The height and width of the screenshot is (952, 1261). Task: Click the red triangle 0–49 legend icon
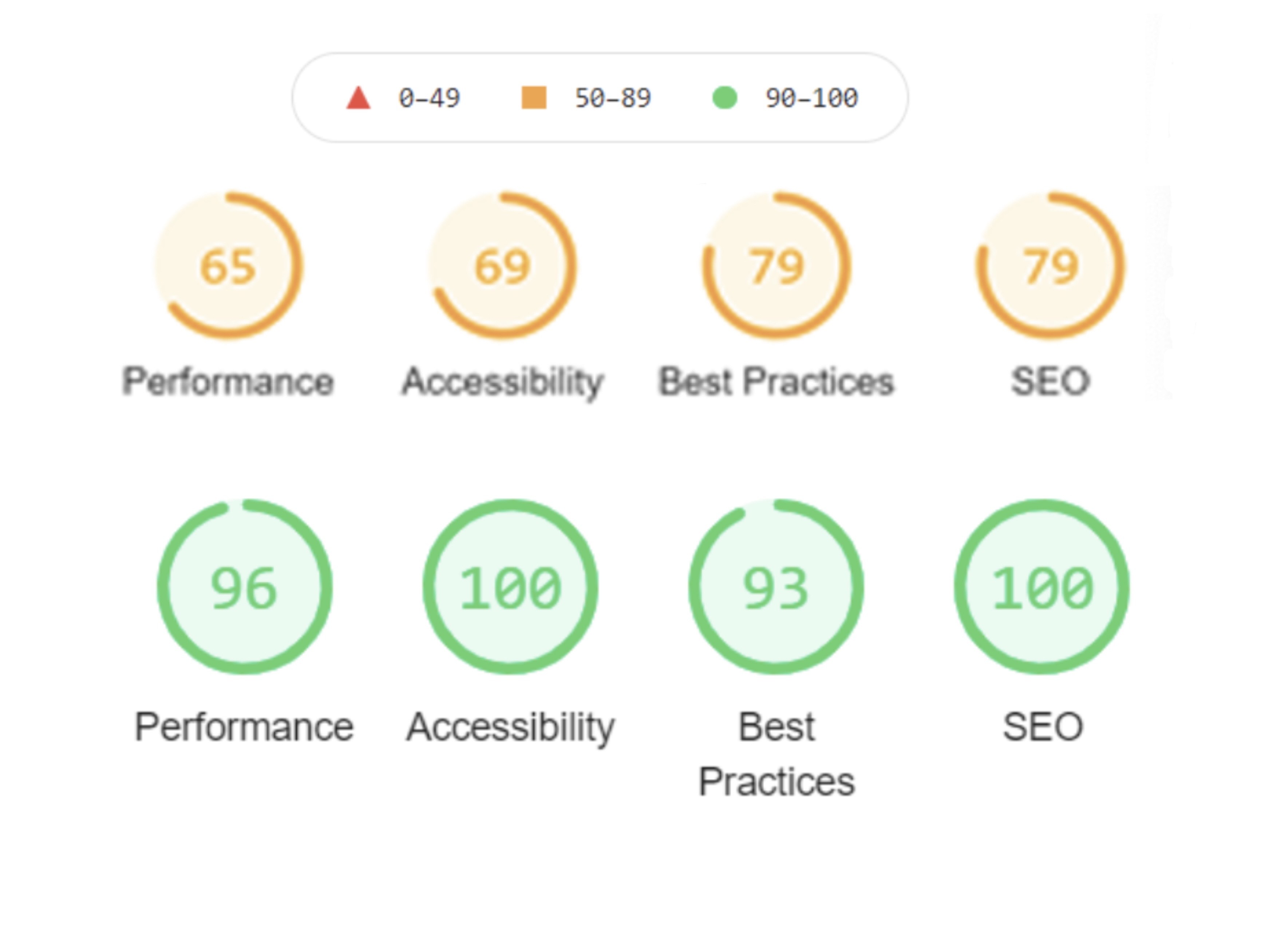pyautogui.click(x=358, y=98)
